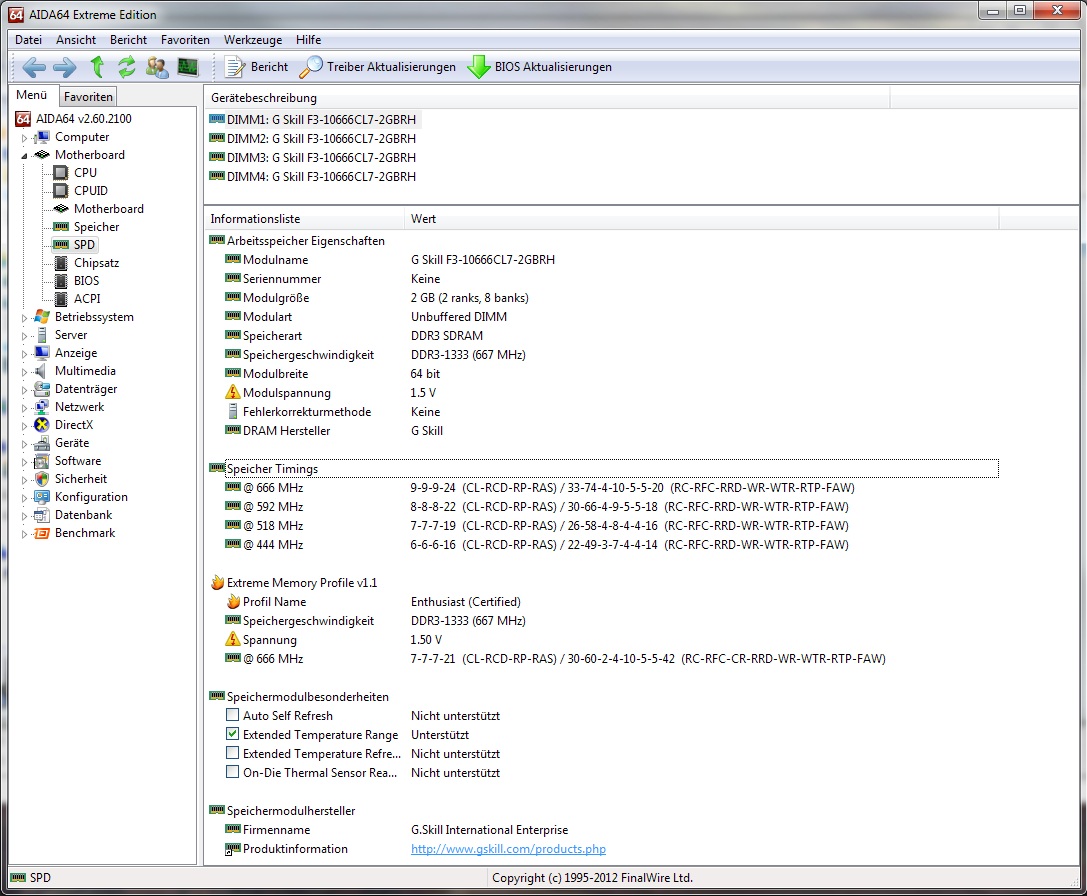Open Treiber Aktualisierungen driver updates
Screen dimensions: 1087x896
[378, 67]
